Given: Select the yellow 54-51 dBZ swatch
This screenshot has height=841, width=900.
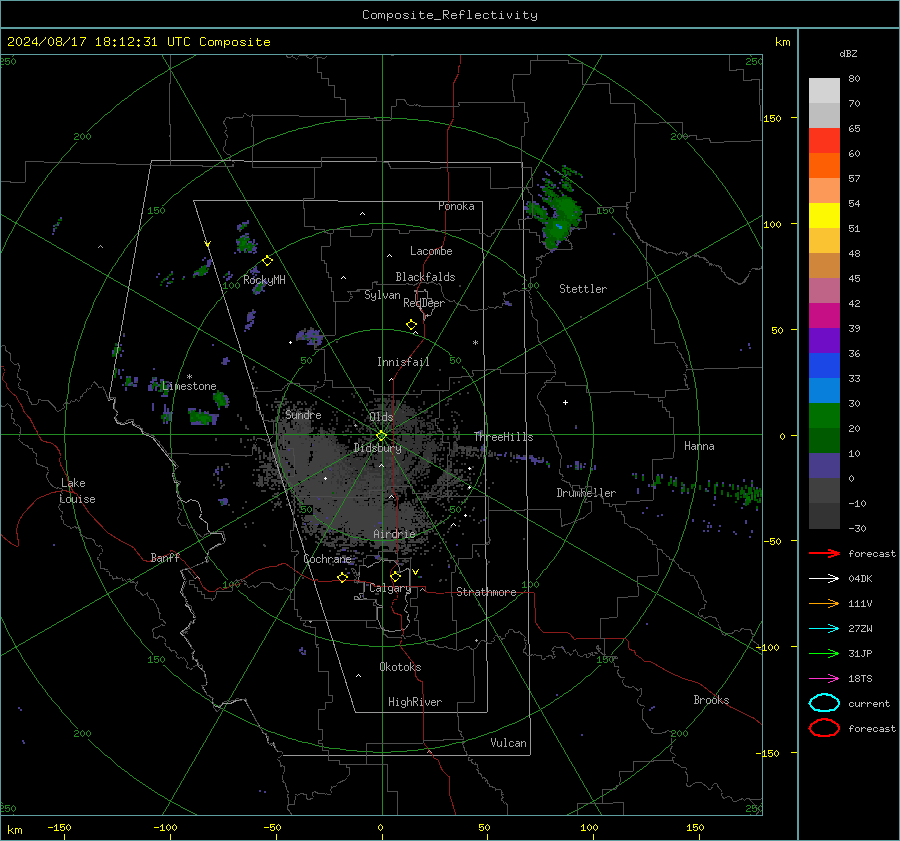Looking at the screenshot, I should [824, 216].
